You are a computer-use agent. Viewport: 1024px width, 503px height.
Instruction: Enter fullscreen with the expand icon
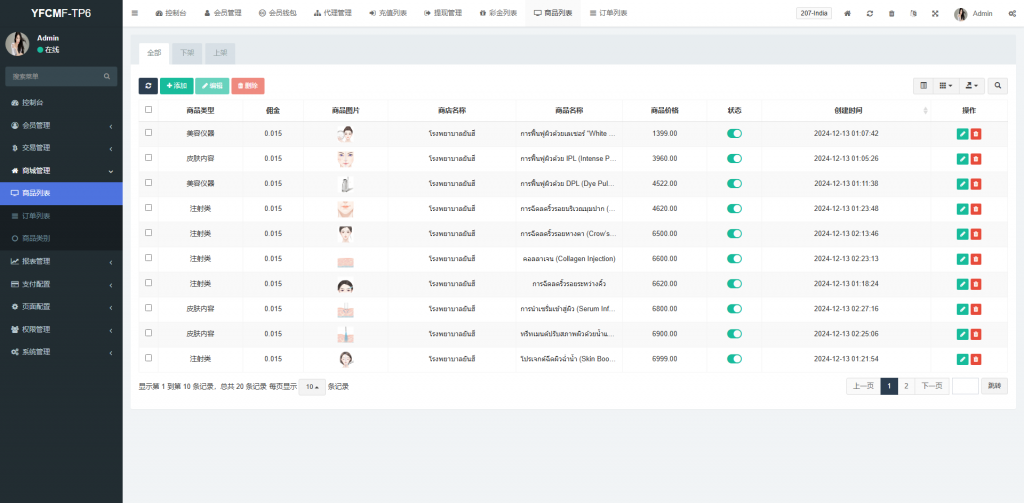(x=934, y=14)
